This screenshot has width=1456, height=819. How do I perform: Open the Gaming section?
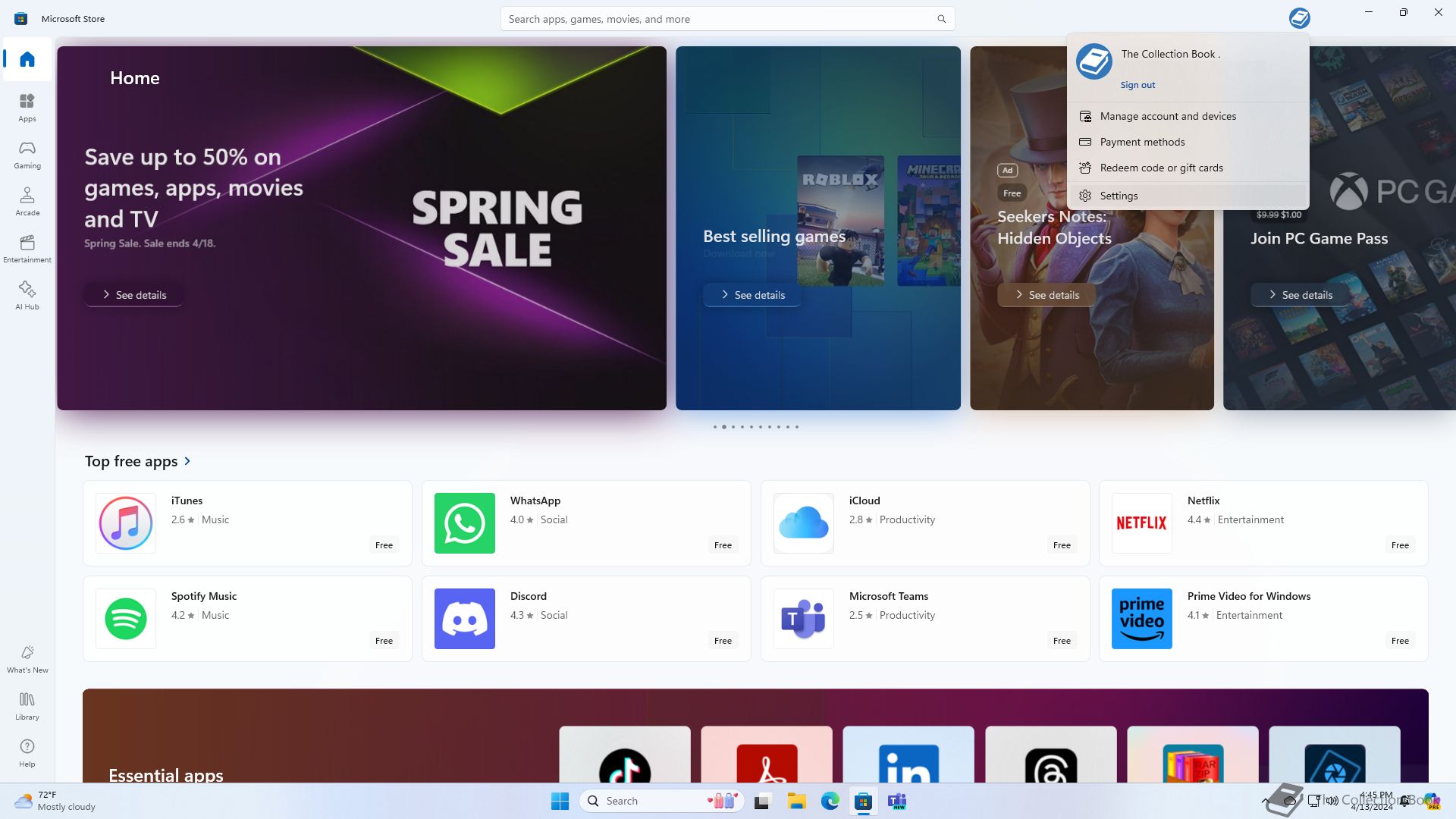(x=27, y=155)
